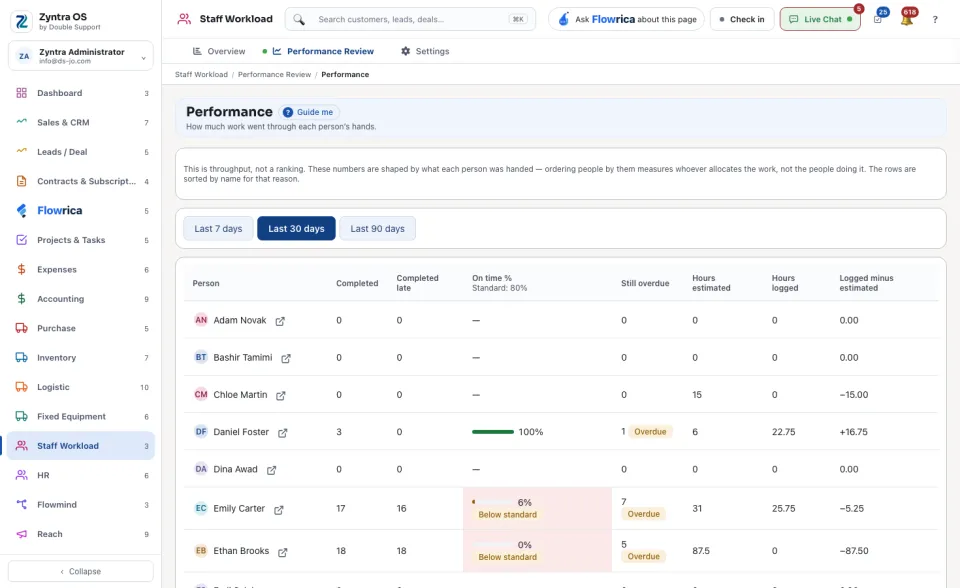The width and height of the screenshot is (960, 588).
Task: Select the Last 30 days range
Action: [x=296, y=228]
